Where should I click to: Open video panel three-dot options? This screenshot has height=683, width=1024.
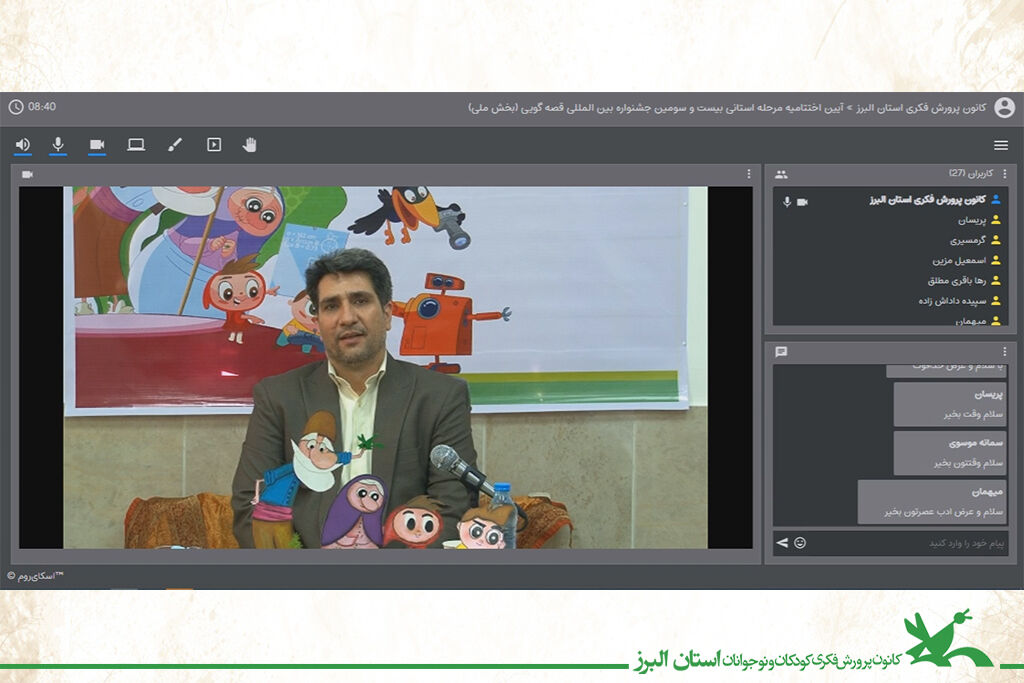[748, 174]
